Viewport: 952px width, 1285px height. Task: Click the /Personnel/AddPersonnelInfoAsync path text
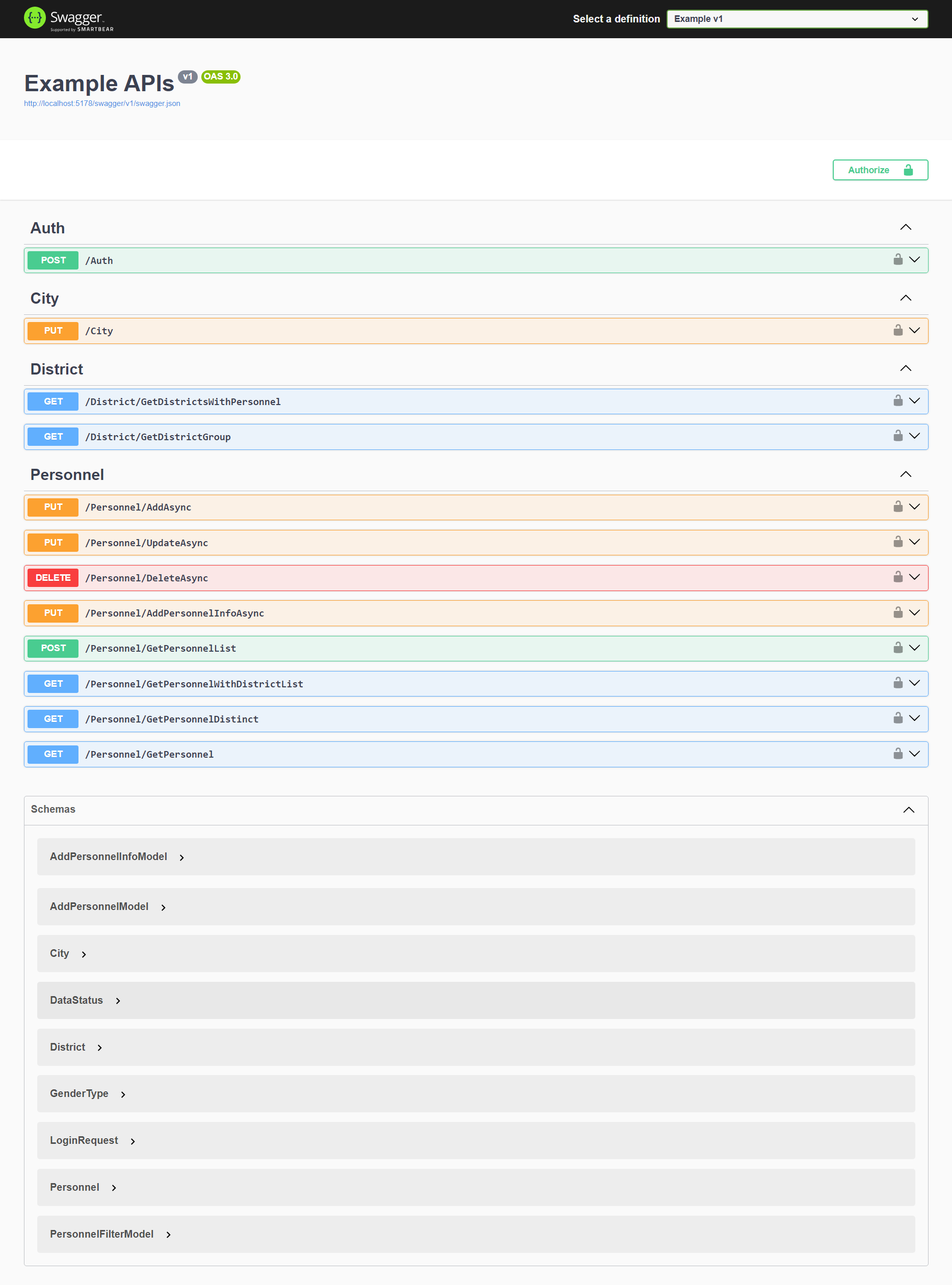click(175, 613)
